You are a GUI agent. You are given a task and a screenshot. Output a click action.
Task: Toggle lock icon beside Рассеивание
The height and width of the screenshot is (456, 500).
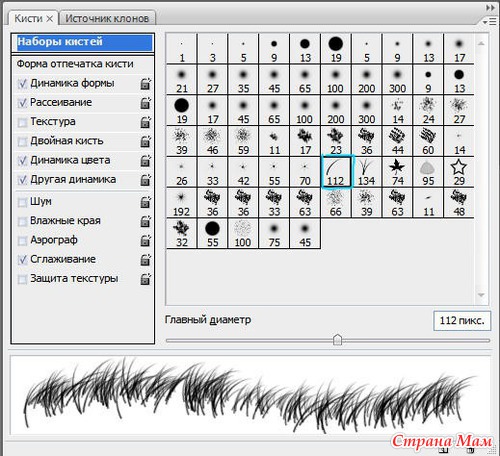pyautogui.click(x=146, y=103)
